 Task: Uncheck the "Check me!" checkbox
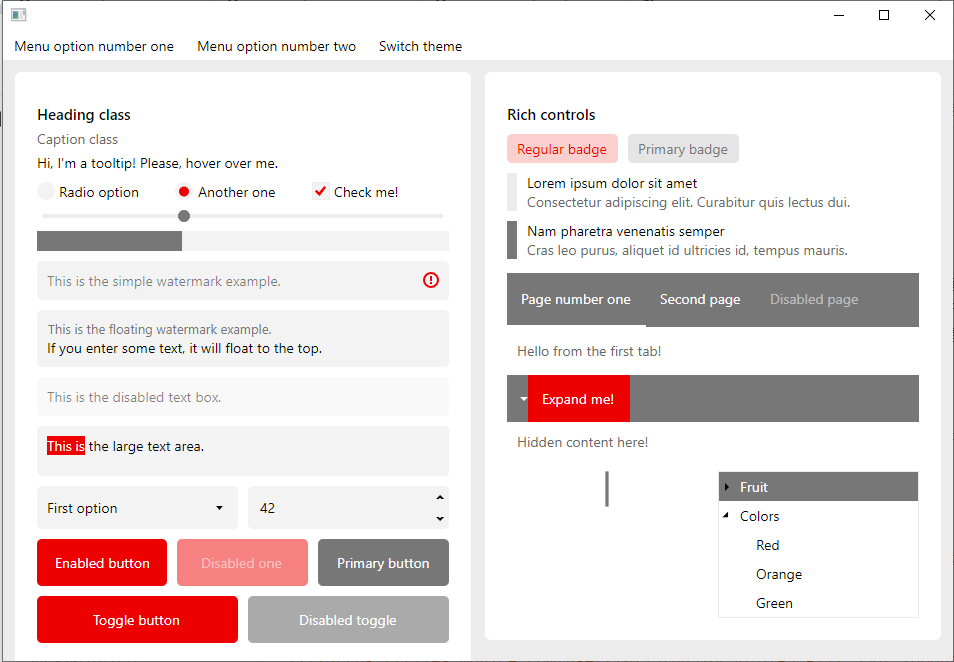321,192
